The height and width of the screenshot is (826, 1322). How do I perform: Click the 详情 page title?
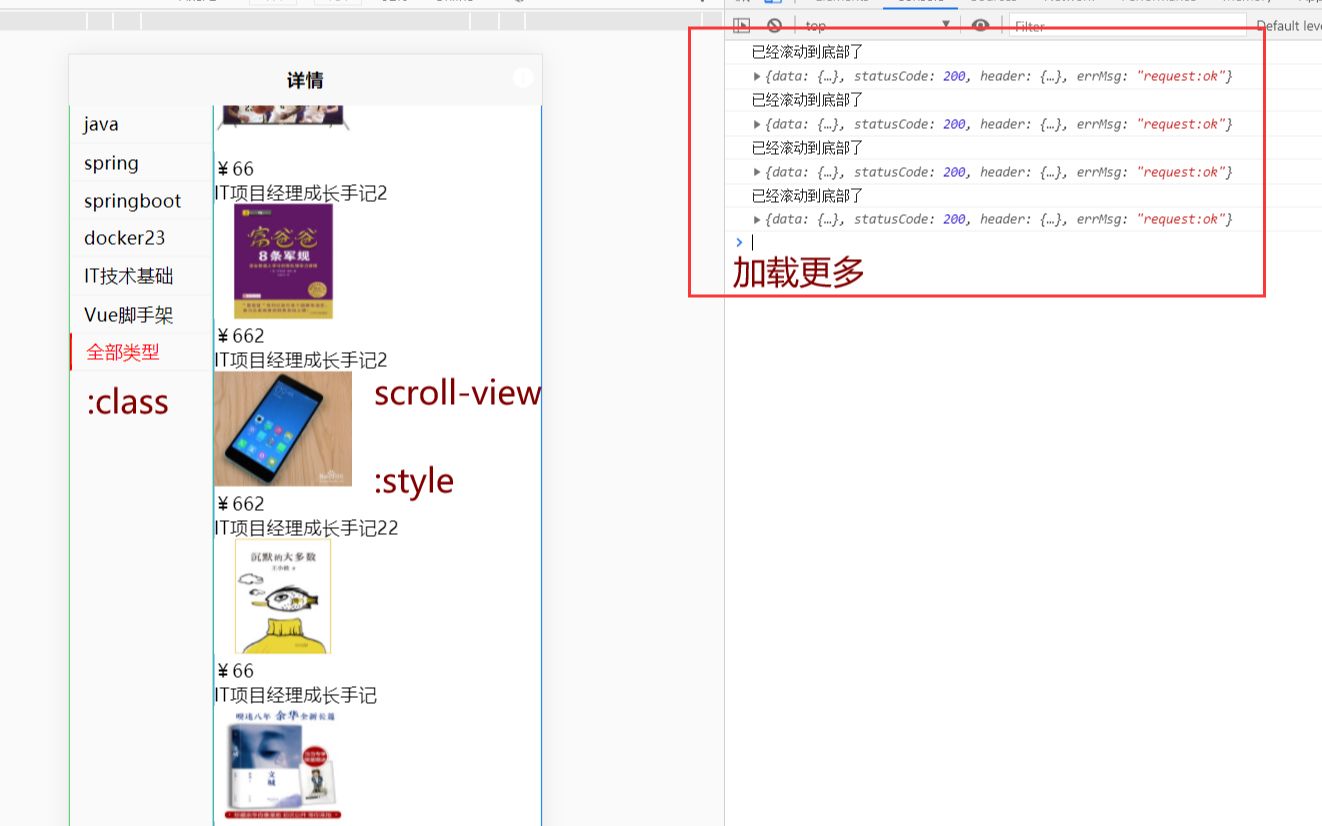305,80
